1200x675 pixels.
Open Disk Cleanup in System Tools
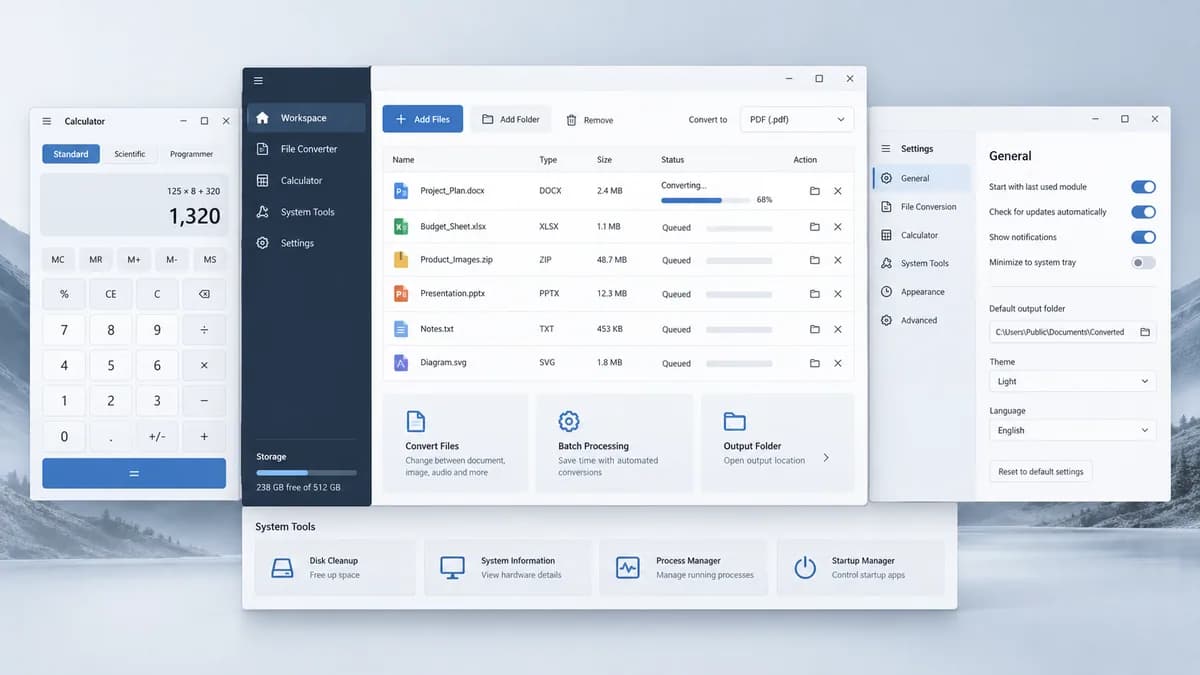335,568
